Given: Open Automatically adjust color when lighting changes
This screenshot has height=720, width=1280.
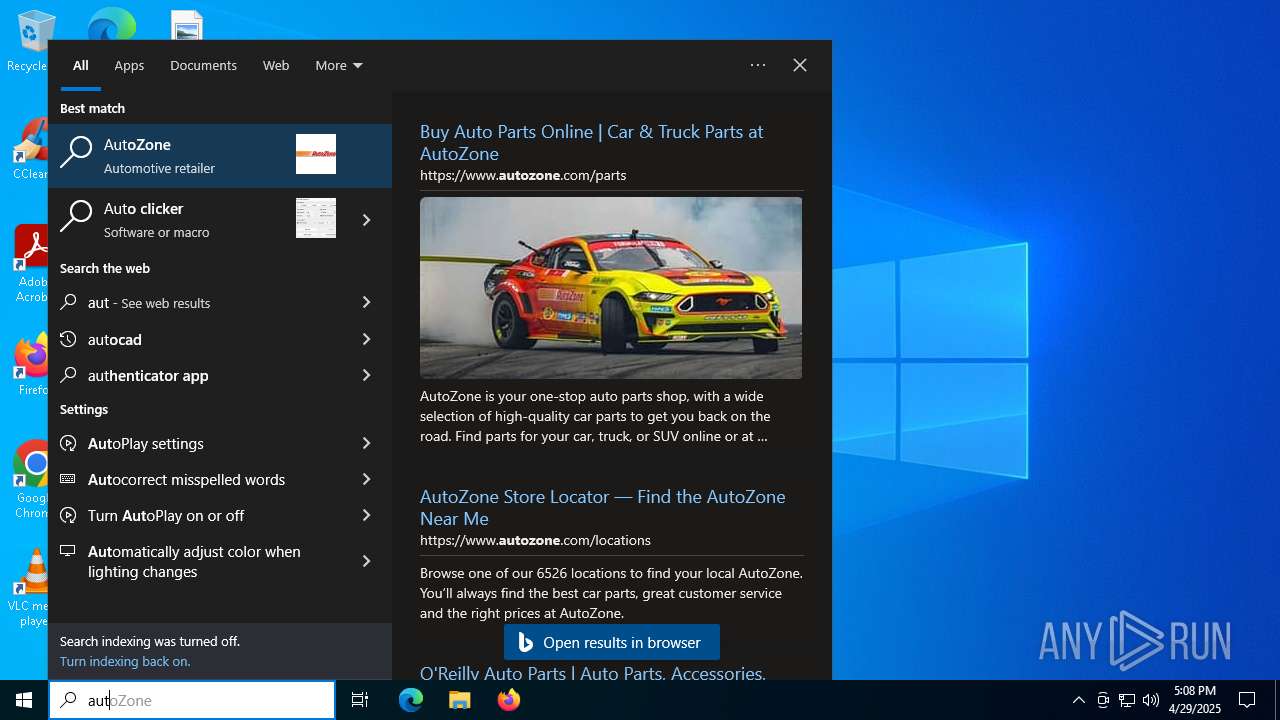Looking at the screenshot, I should pyautogui.click(x=196, y=561).
